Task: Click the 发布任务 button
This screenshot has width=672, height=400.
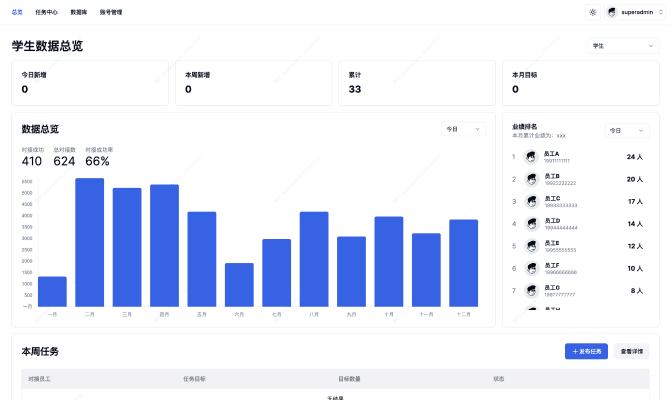Action: [x=586, y=351]
